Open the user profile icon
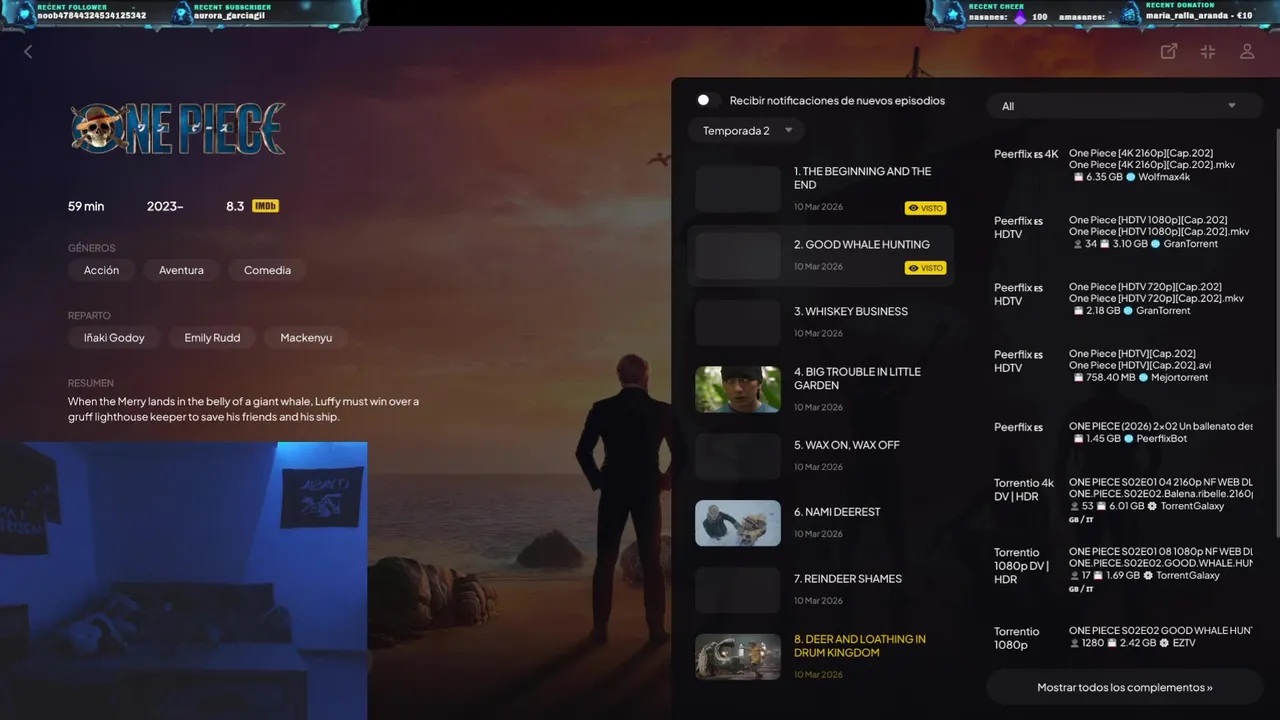Viewport: 1280px width, 720px height. click(1247, 51)
